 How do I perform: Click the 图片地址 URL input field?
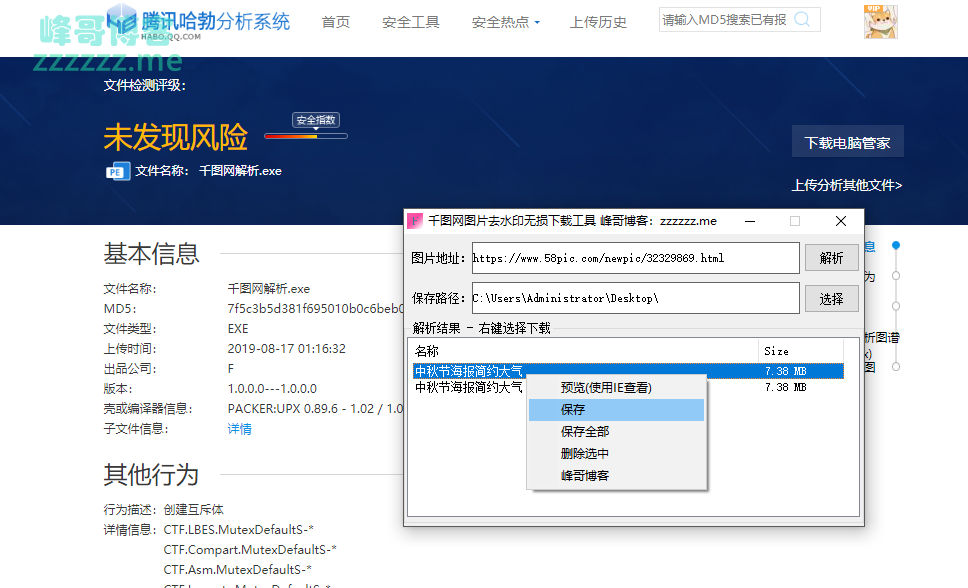click(635, 258)
